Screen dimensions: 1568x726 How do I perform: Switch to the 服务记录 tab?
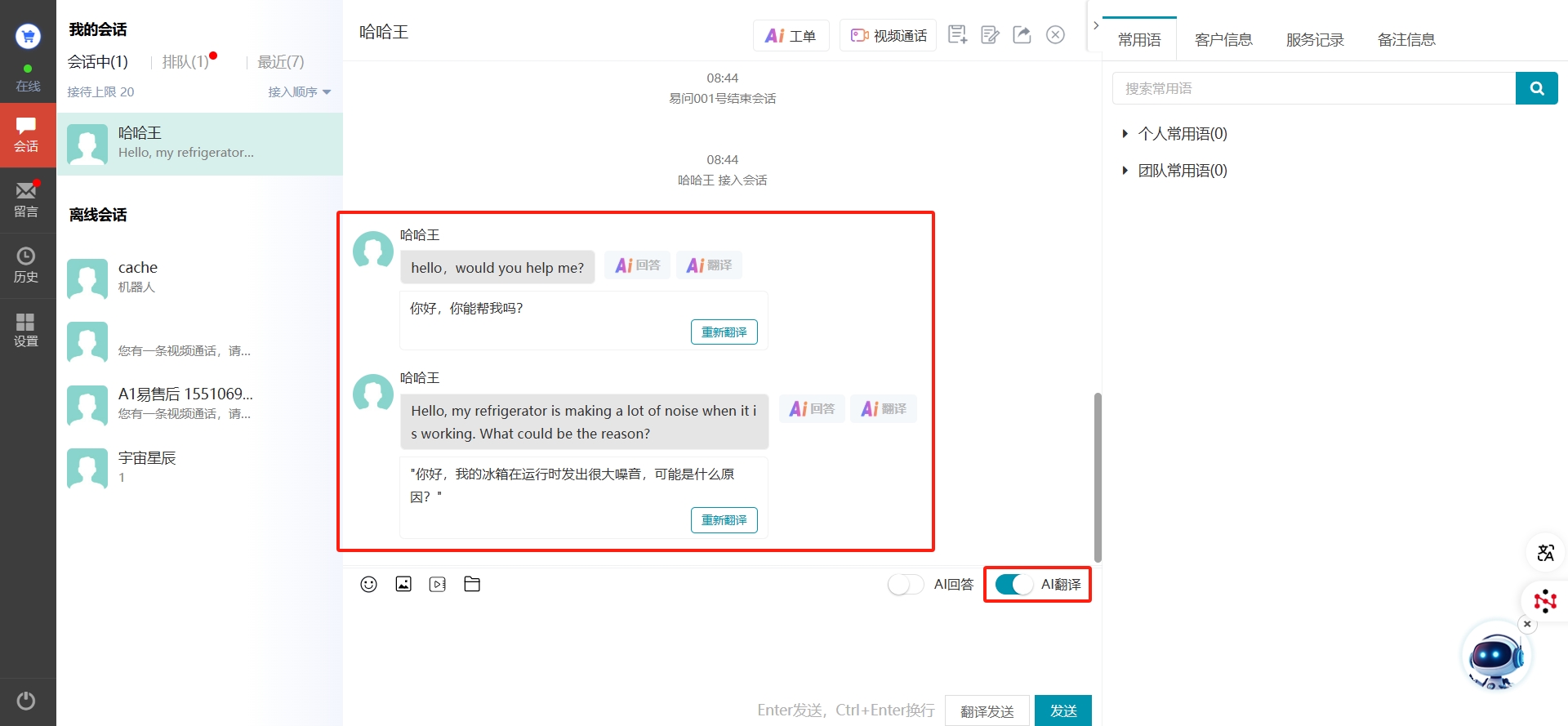[x=1315, y=39]
